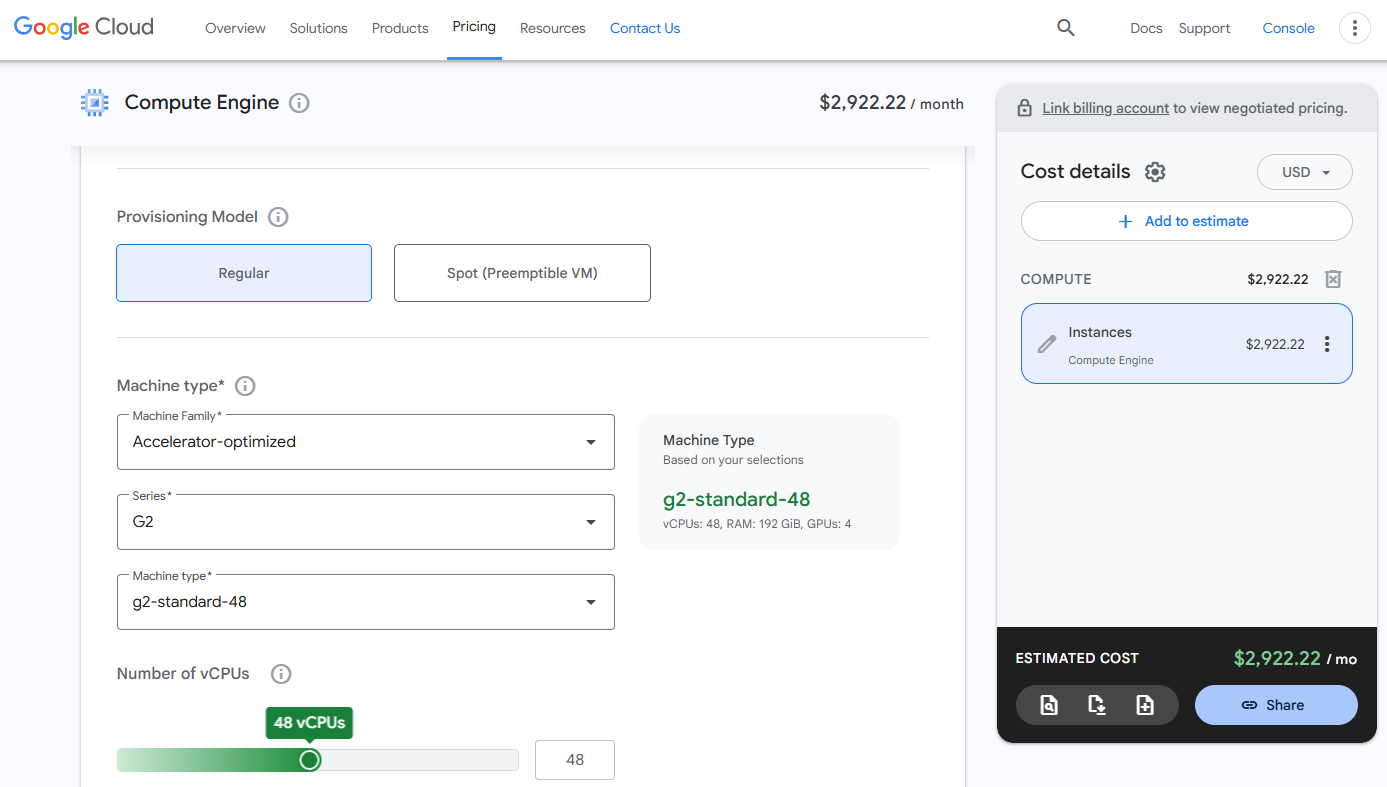This screenshot has width=1387, height=787.
Task: Open the Products nav item
Action: click(x=400, y=28)
